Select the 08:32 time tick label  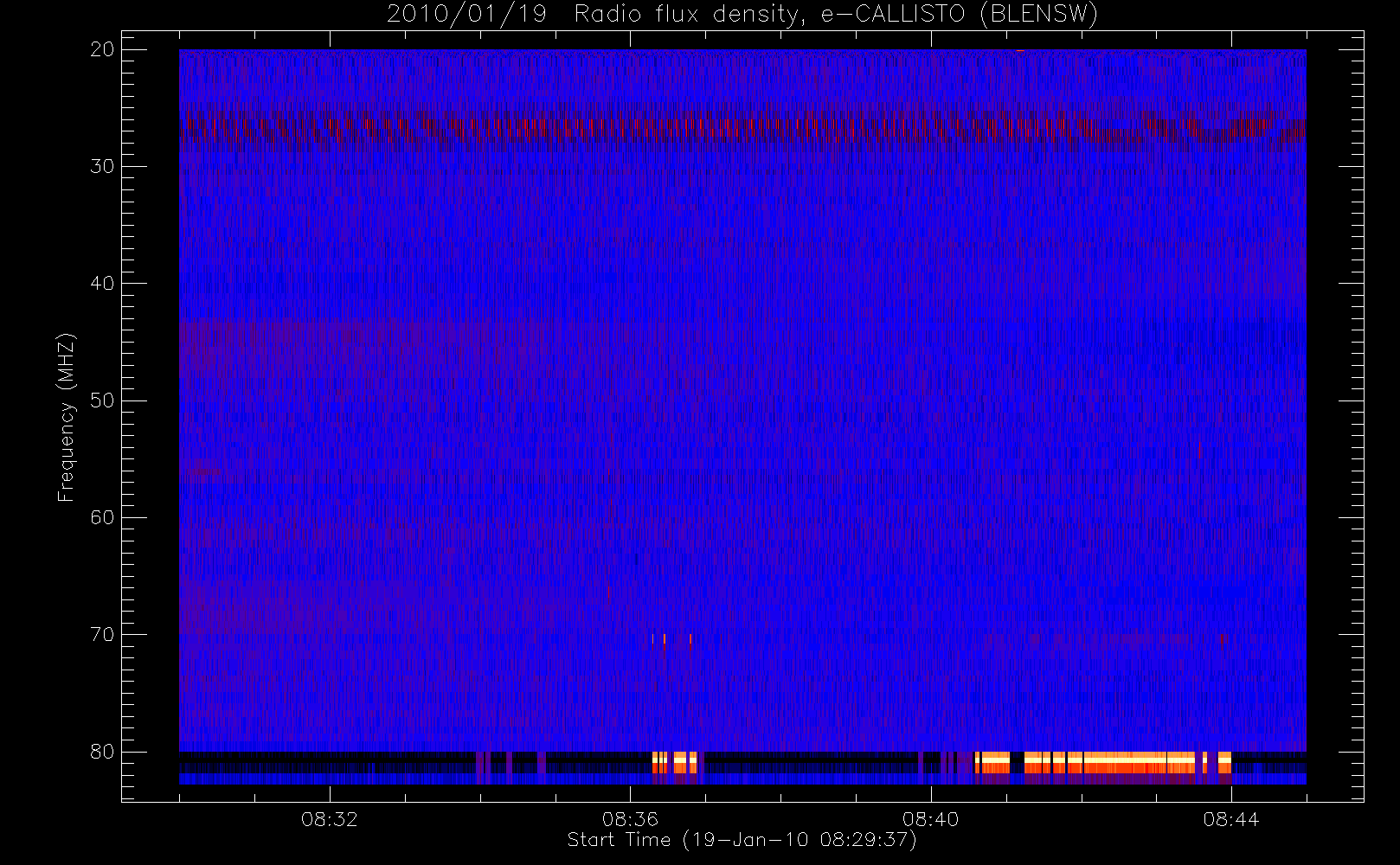pos(330,818)
